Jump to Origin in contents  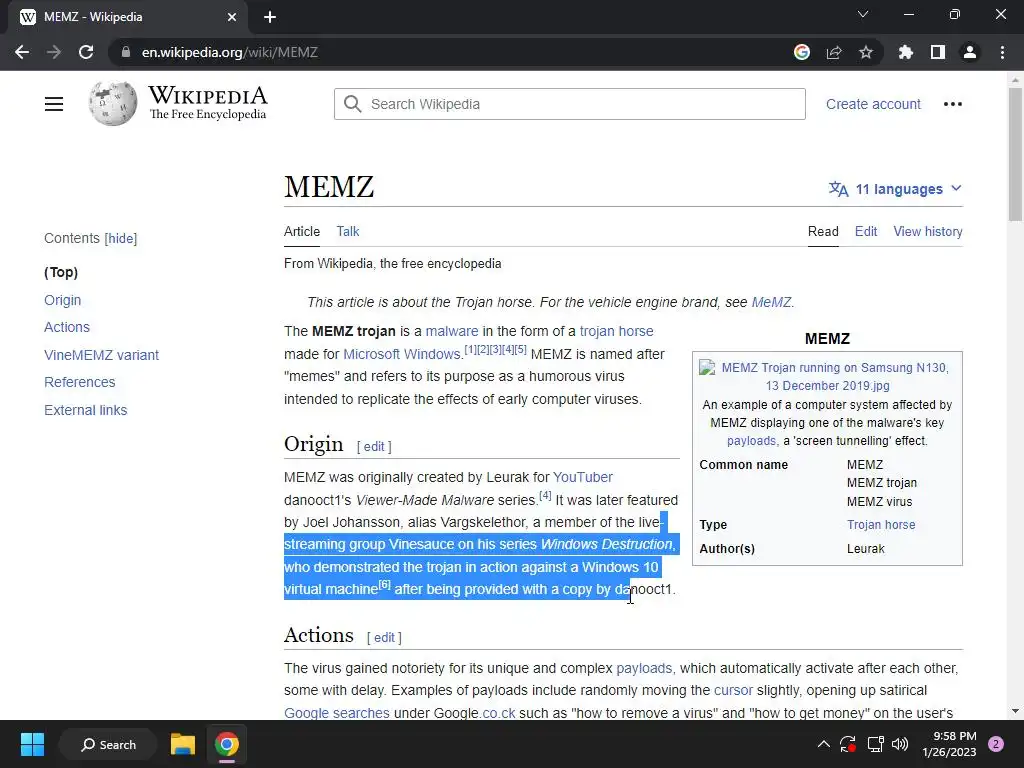[x=63, y=300]
